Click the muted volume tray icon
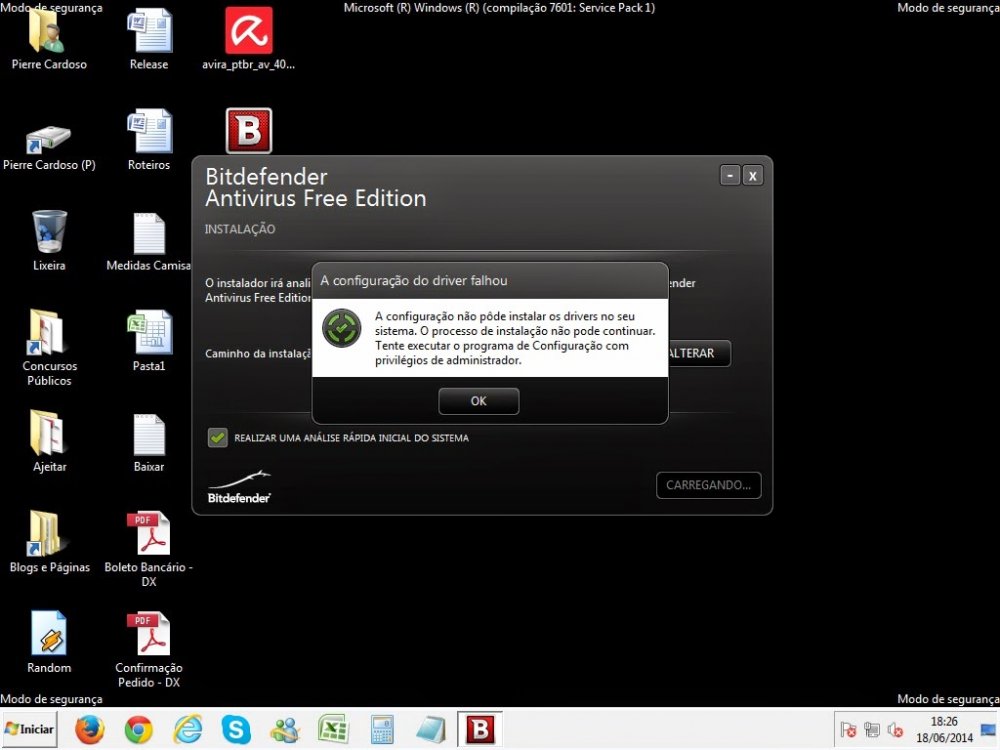This screenshot has height=750, width=1000. click(x=895, y=730)
